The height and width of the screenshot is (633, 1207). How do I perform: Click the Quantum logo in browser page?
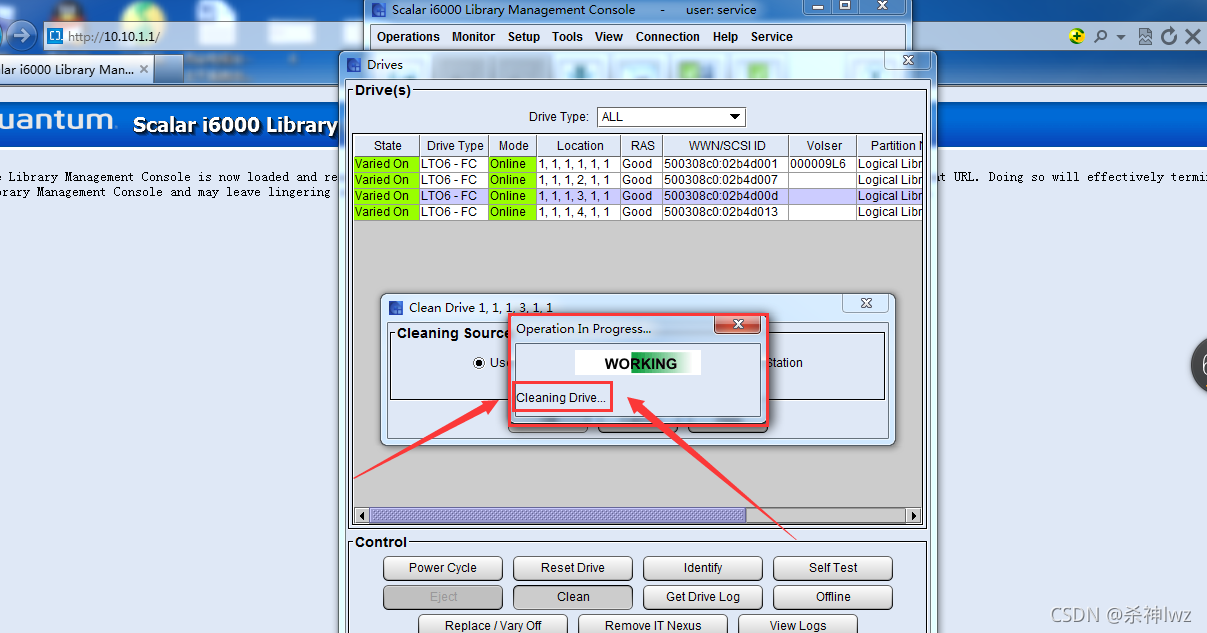[57, 121]
